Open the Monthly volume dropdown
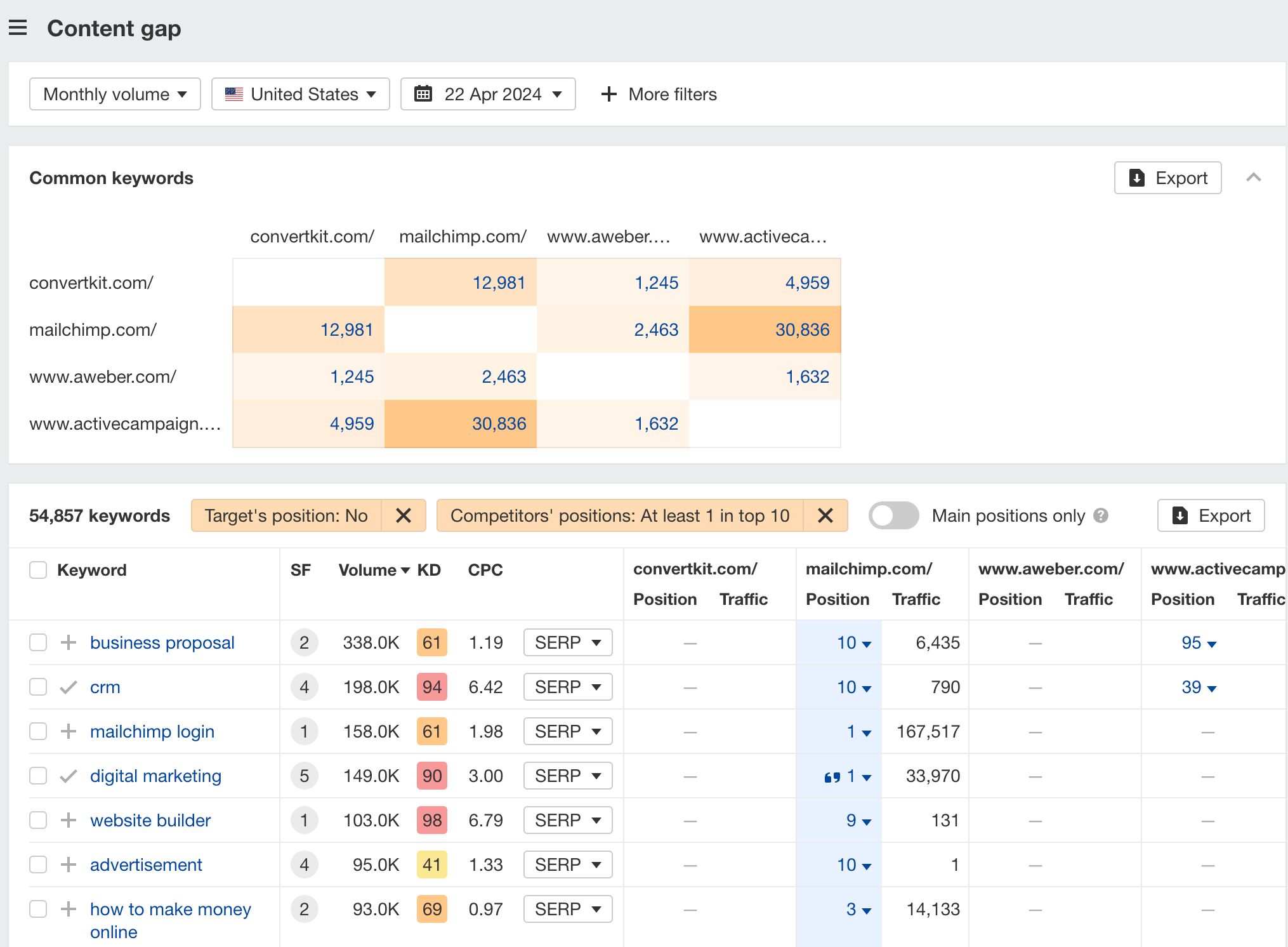This screenshot has height=947, width=1288. point(114,94)
